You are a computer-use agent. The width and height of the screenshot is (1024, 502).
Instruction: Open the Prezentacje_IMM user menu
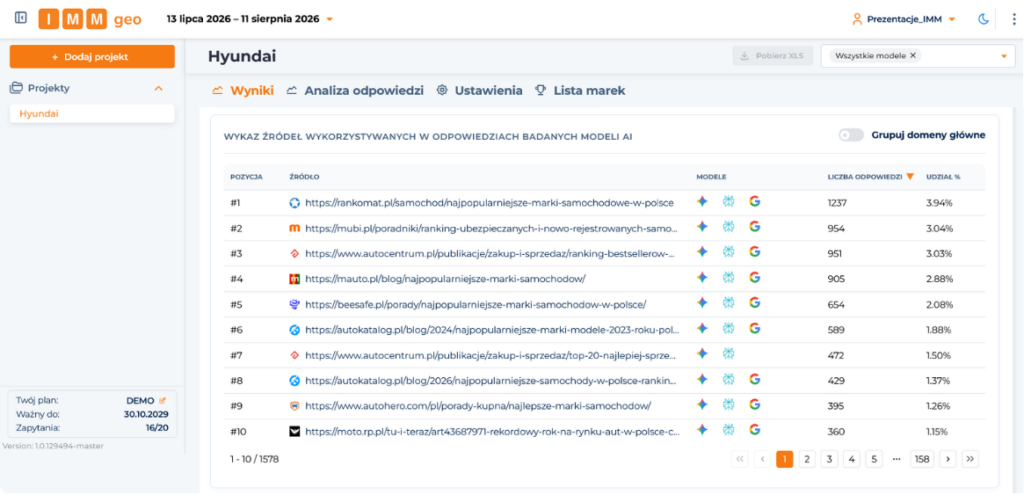pyautogui.click(x=904, y=19)
